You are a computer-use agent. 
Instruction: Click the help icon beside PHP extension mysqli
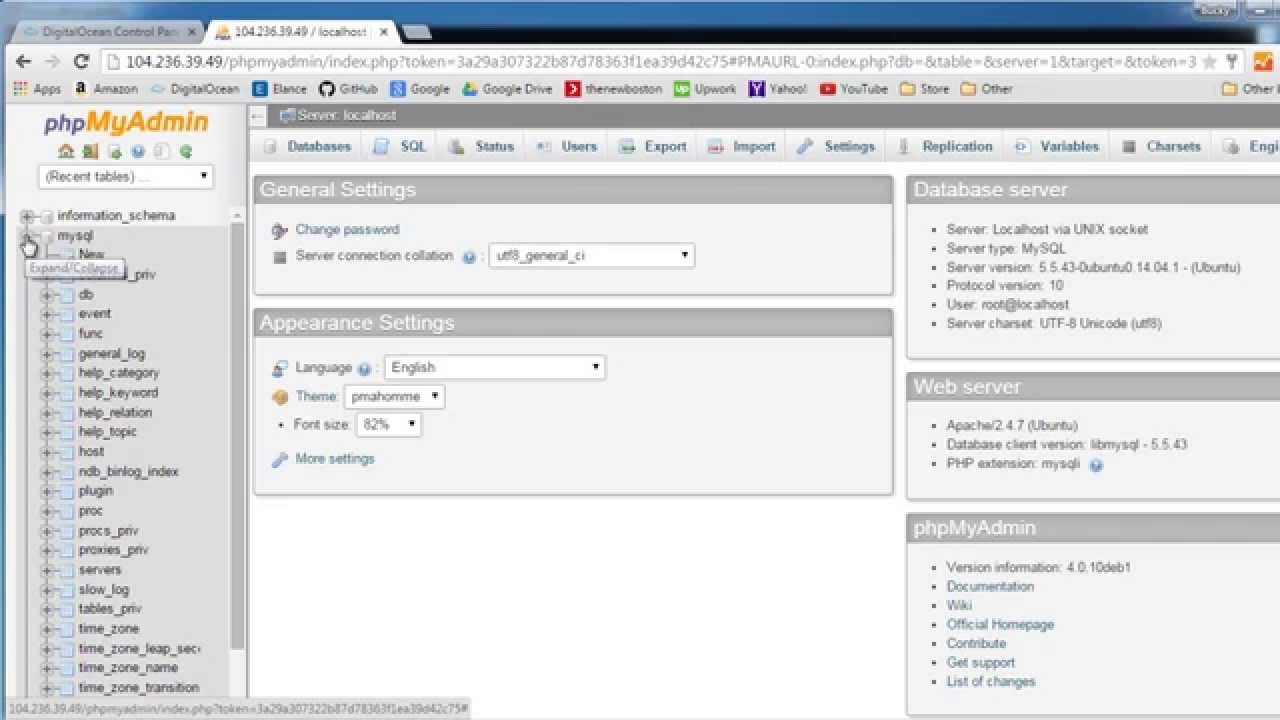pos(1096,465)
